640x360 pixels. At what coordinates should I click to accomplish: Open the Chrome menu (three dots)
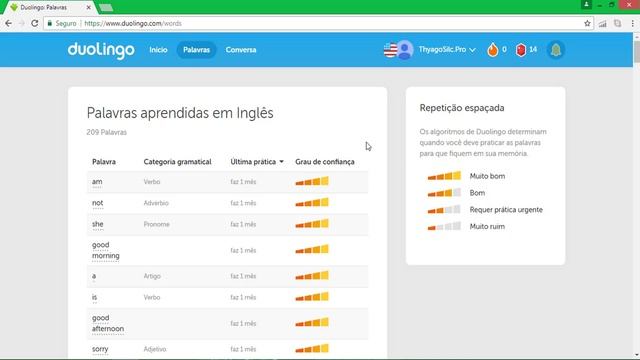tap(633, 23)
